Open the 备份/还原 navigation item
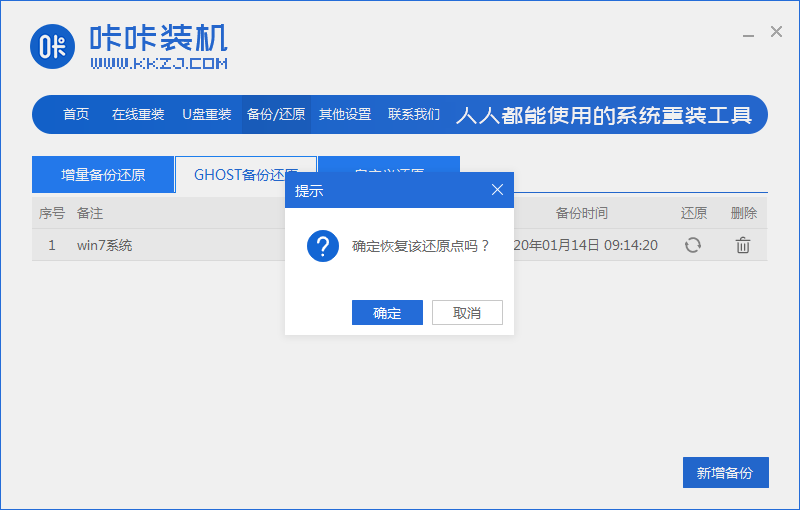800x510 pixels. [276, 115]
